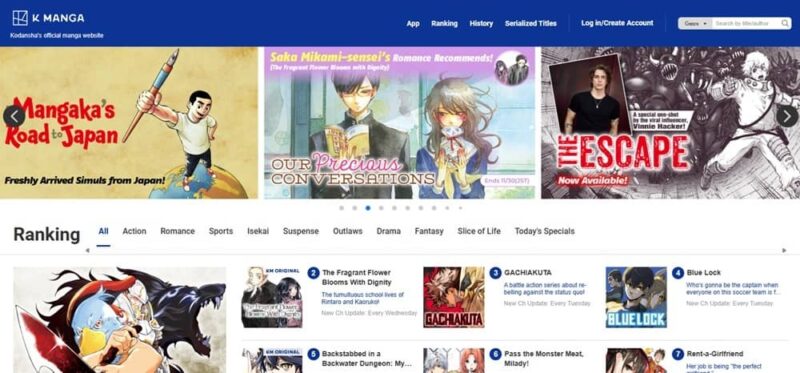Click GACHIAKUTA 'New Ch Update: Every Tuesday' text
This screenshot has width=800, height=373.
547,303
